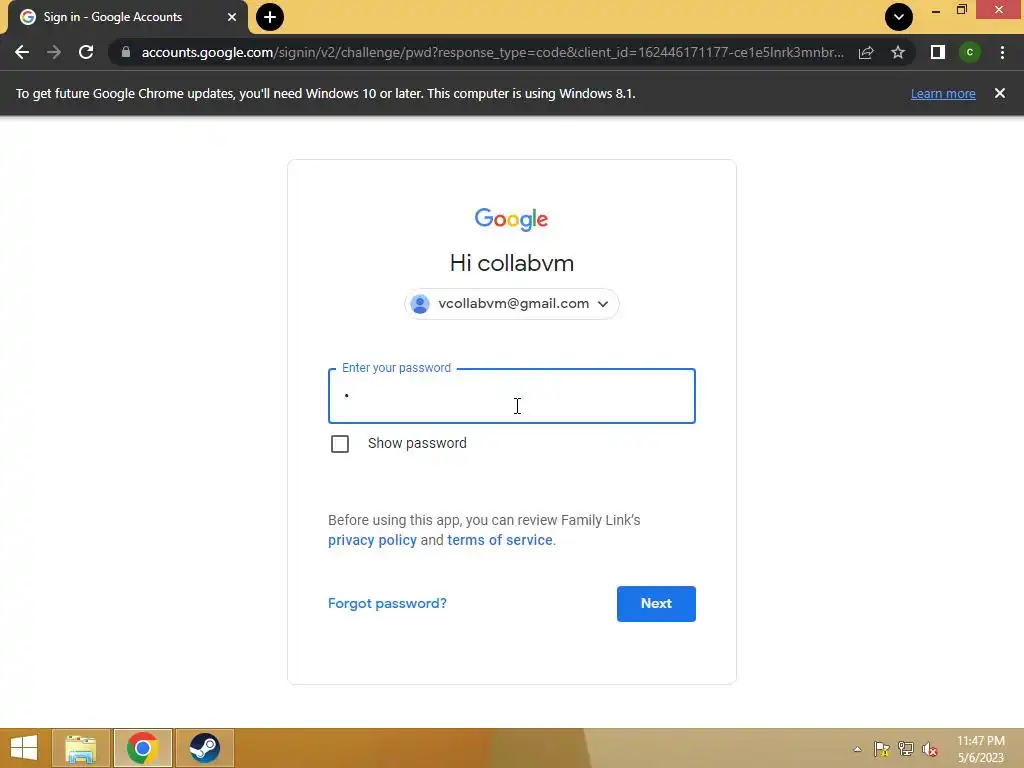Open the Learn more link

click(x=943, y=93)
